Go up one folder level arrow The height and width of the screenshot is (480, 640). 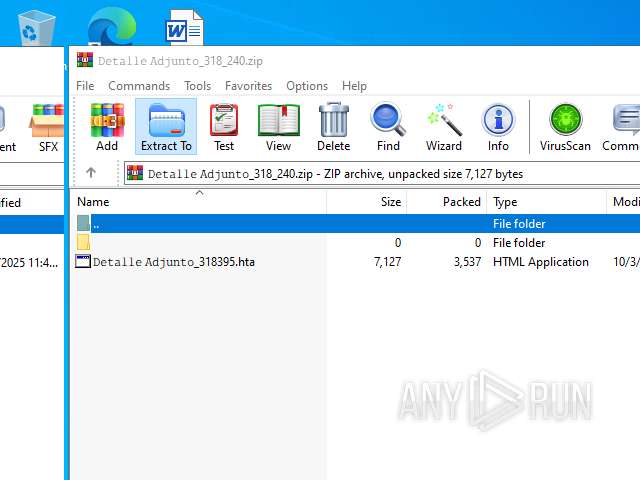pyautogui.click(x=91, y=173)
